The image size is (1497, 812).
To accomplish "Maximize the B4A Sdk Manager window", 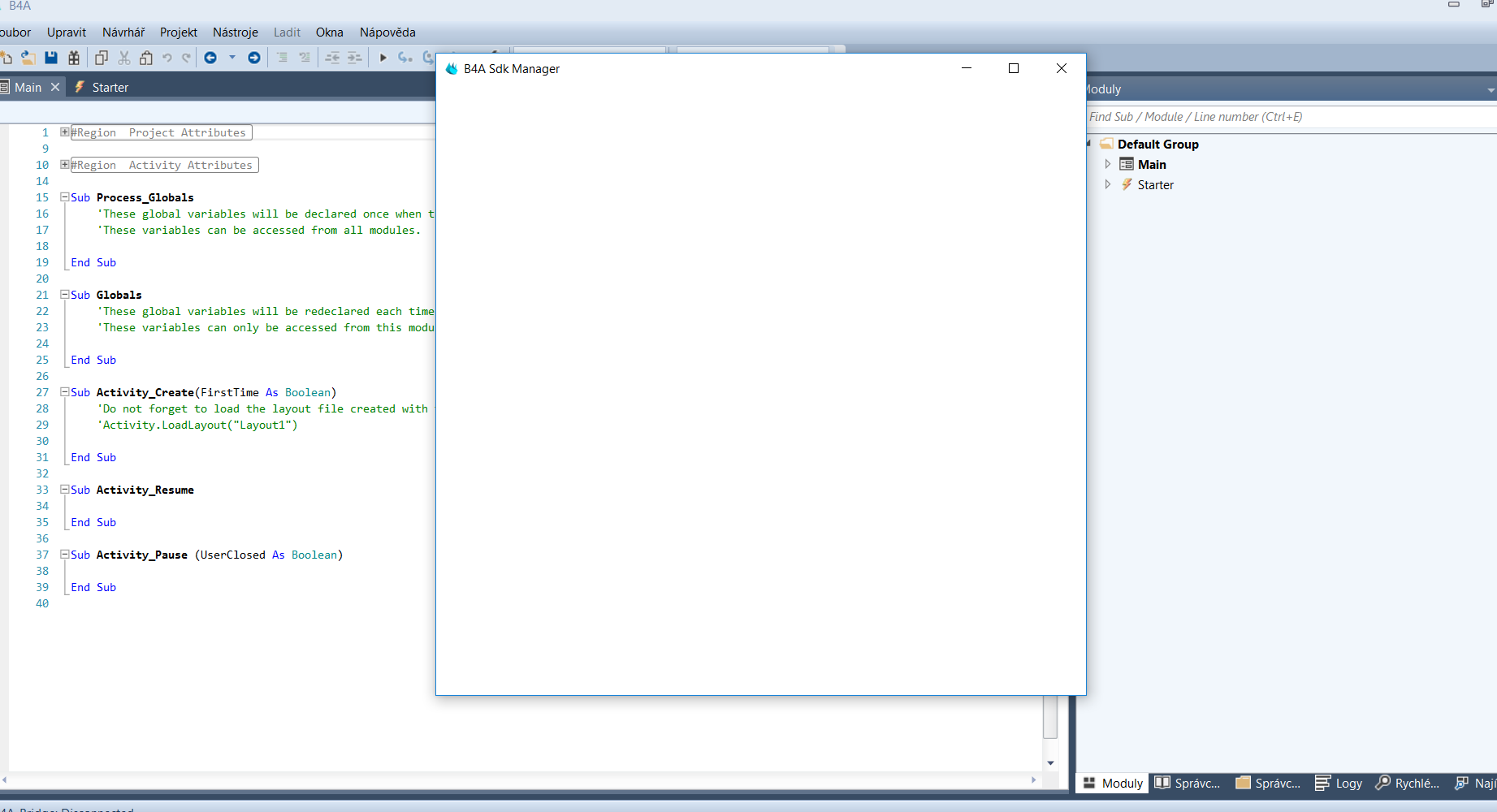I will click(x=1014, y=68).
